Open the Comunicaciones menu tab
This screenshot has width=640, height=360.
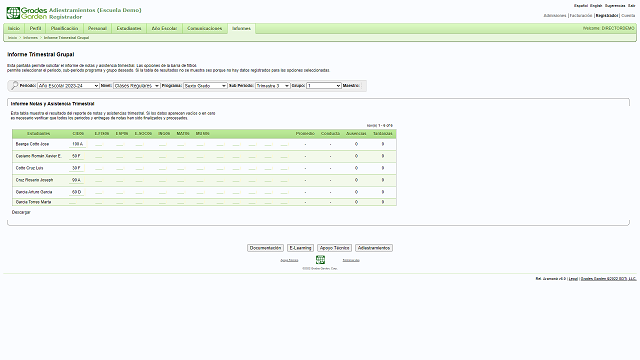[204, 28]
